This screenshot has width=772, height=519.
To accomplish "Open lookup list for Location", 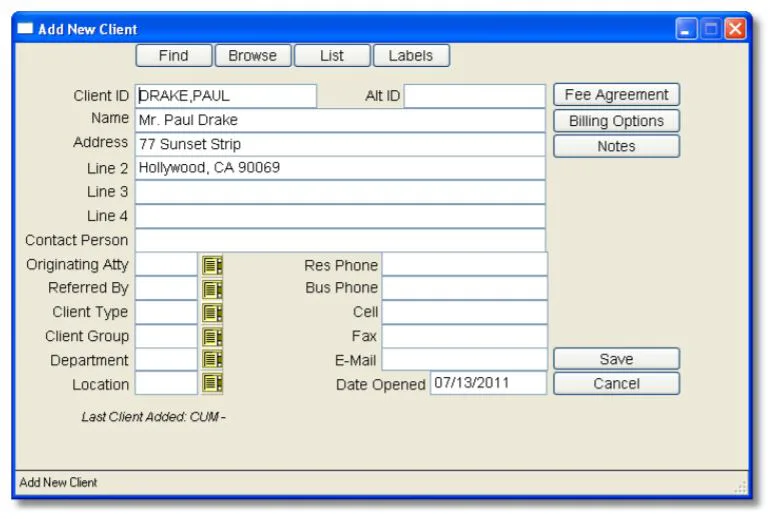I will click(212, 383).
